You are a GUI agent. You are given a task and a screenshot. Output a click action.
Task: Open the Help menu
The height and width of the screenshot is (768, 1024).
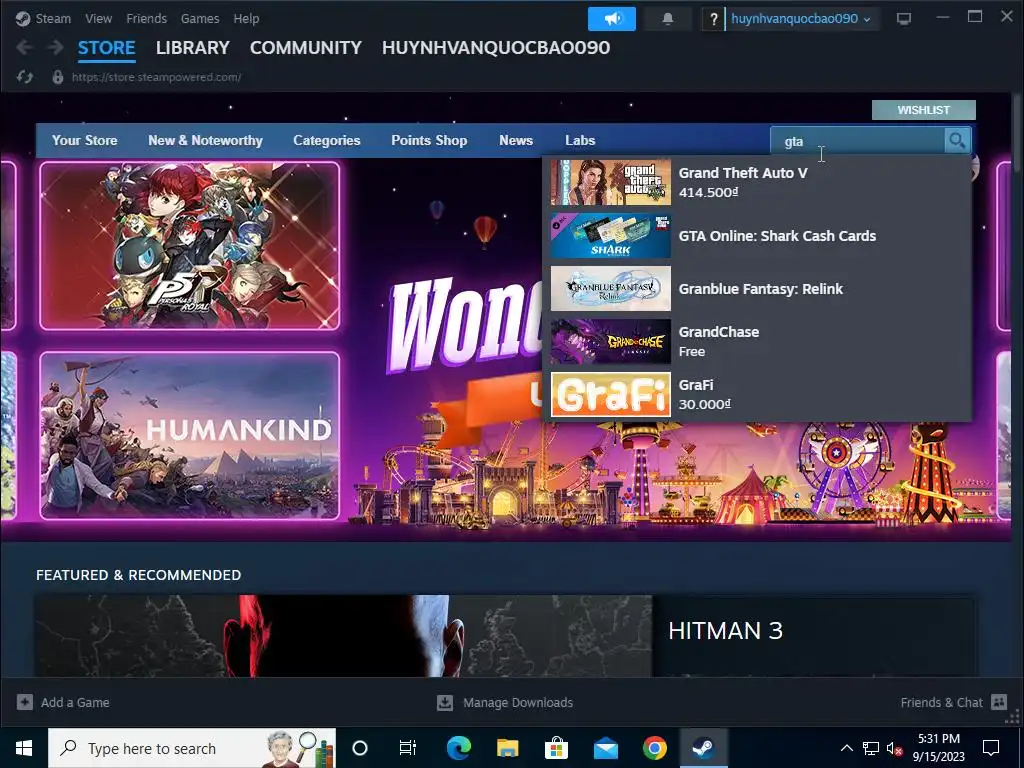pyautogui.click(x=246, y=19)
